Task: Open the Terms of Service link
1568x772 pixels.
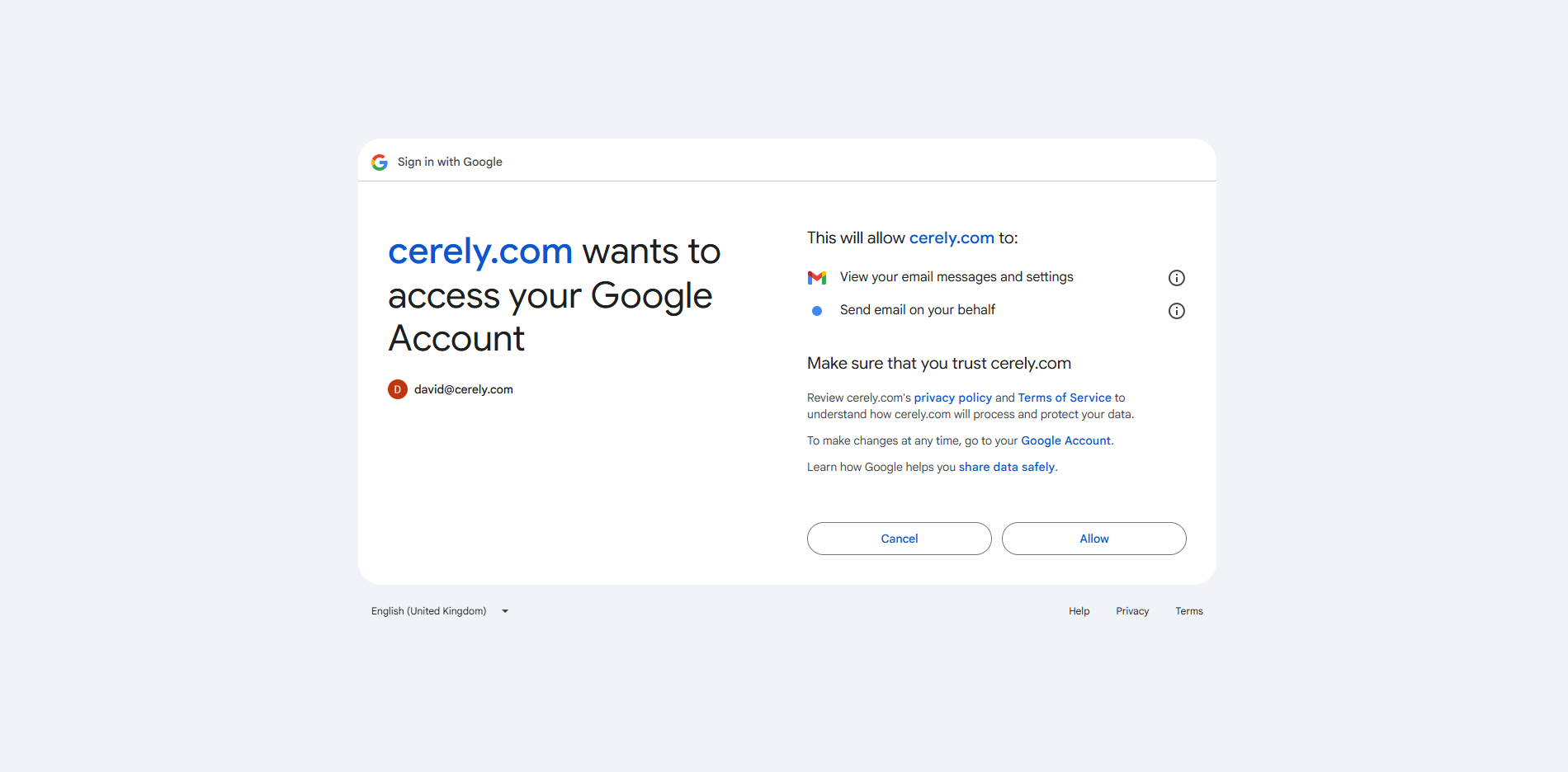Action: [1065, 398]
